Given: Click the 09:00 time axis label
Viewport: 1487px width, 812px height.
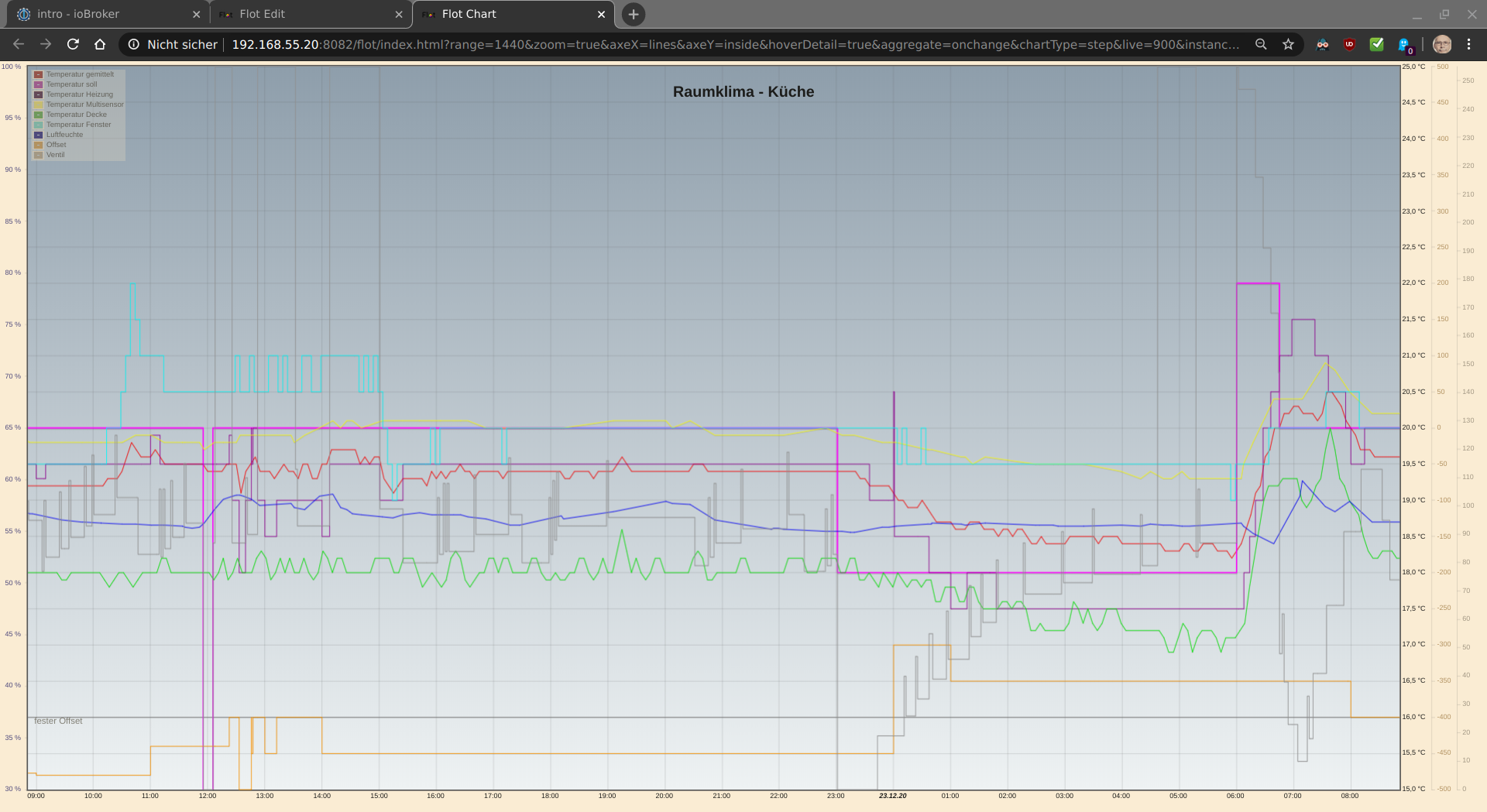Looking at the screenshot, I should coord(36,796).
